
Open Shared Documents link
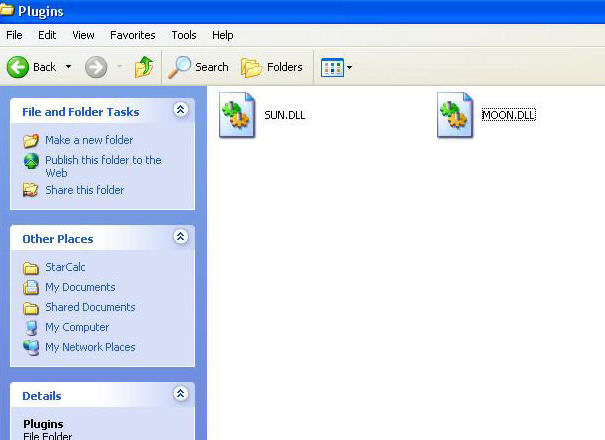(x=90, y=307)
